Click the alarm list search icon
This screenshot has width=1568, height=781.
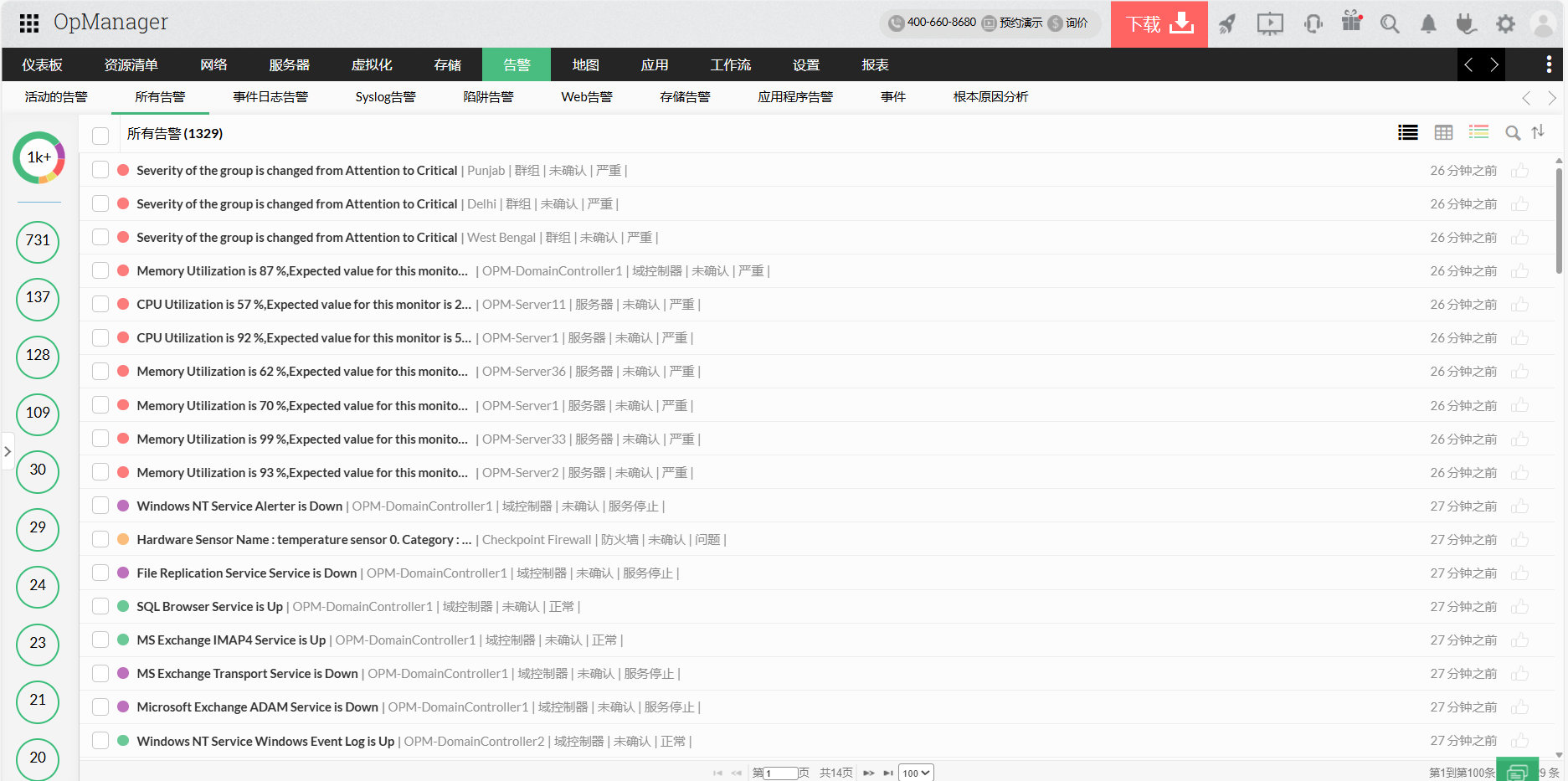tap(1513, 132)
